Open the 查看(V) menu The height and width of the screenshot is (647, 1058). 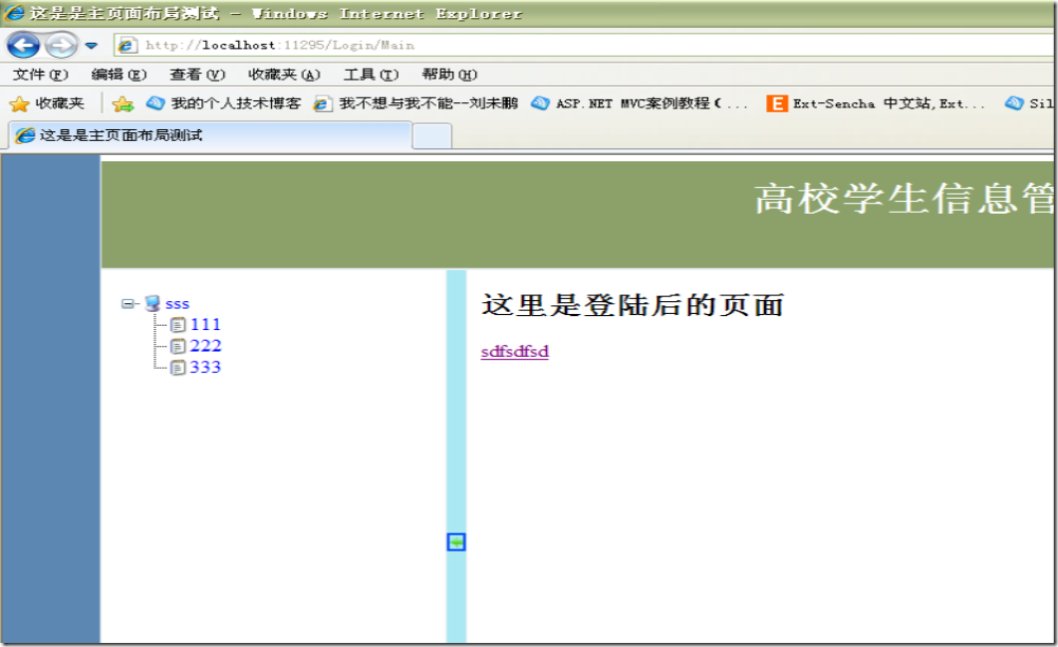click(x=197, y=74)
